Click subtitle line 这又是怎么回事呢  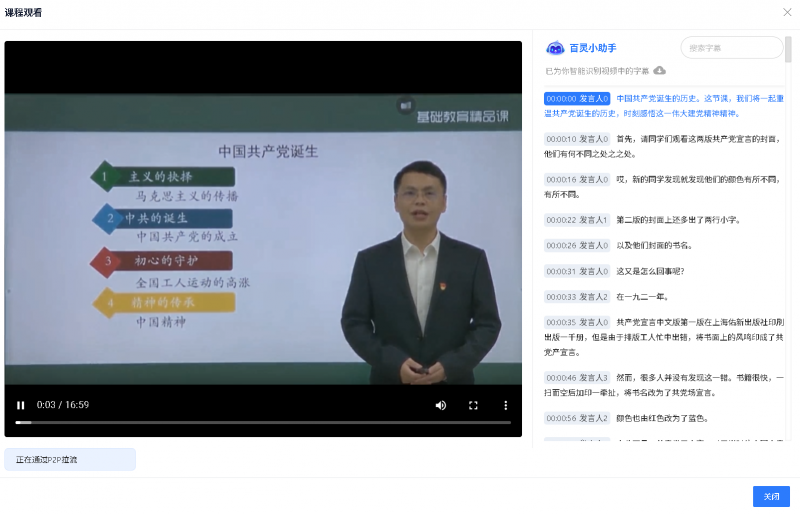pyautogui.click(x=650, y=271)
